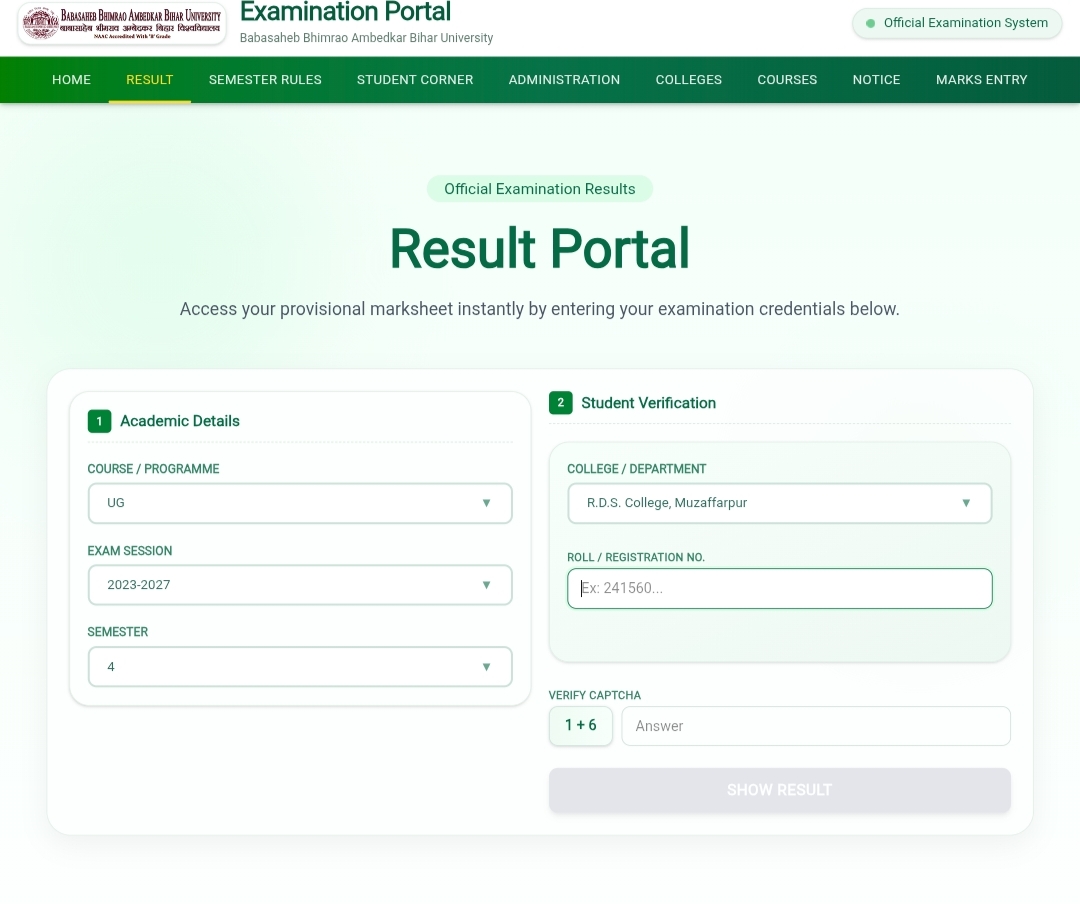Viewport: 1080px width, 904px height.
Task: Click the green status dot in header badge
Action: click(x=871, y=23)
